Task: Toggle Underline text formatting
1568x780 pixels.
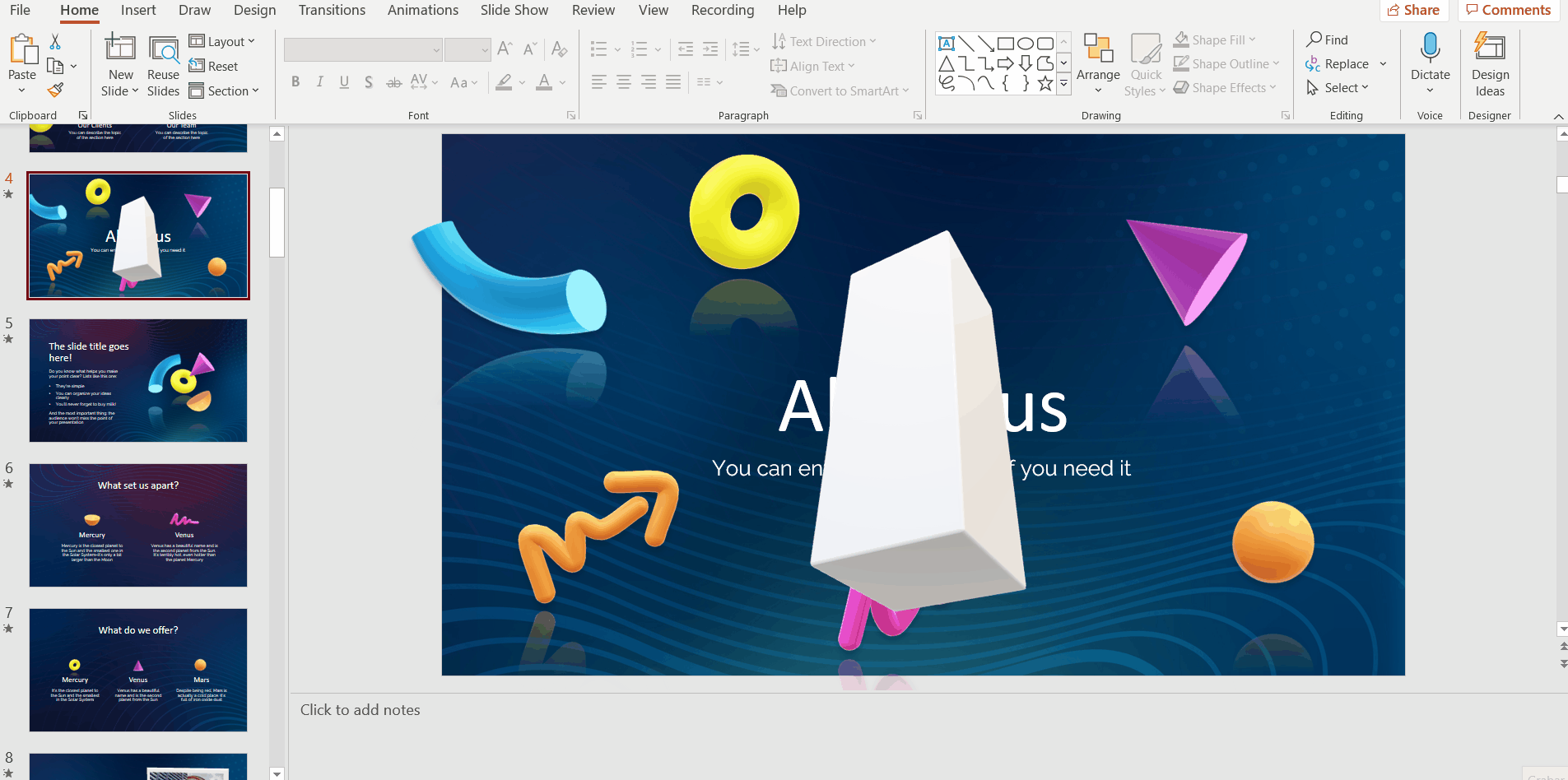Action: click(344, 82)
